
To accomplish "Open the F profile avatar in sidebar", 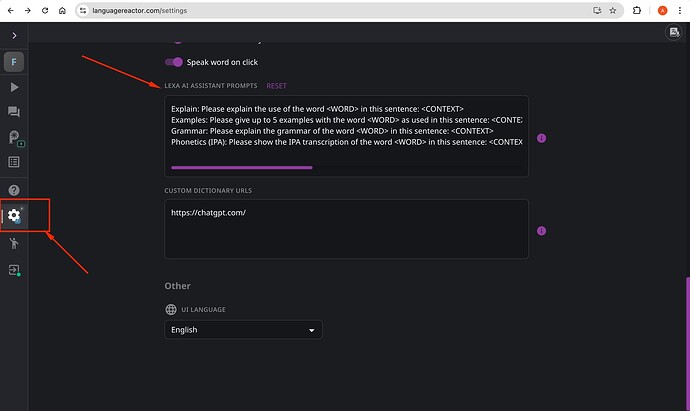I will [14, 62].
